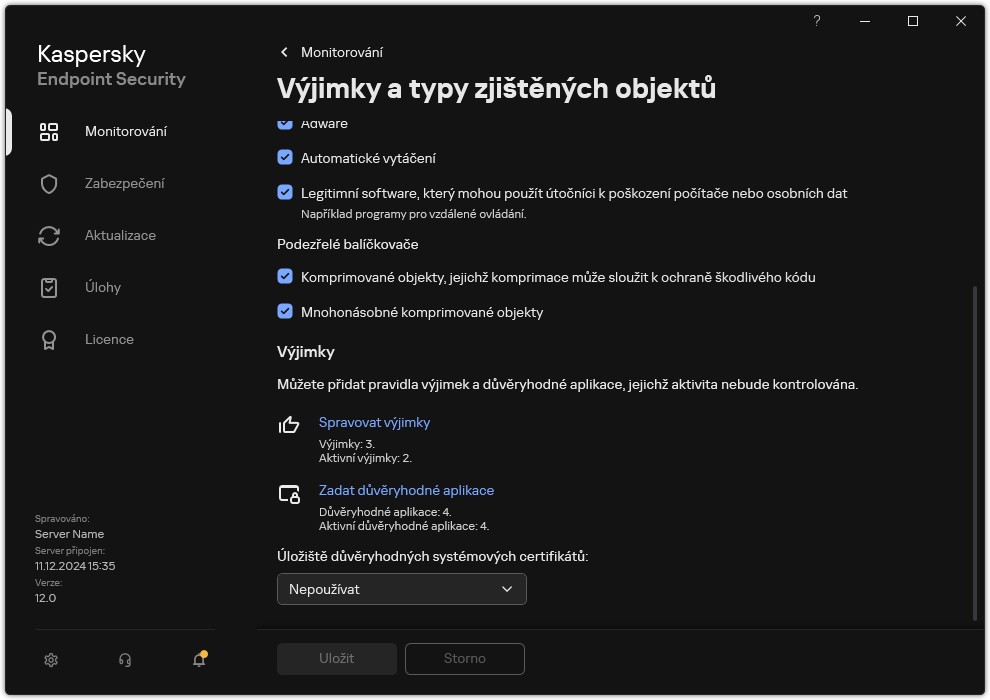Click the vertical scrollbar on the right
990x700 pixels.
[x=974, y=400]
